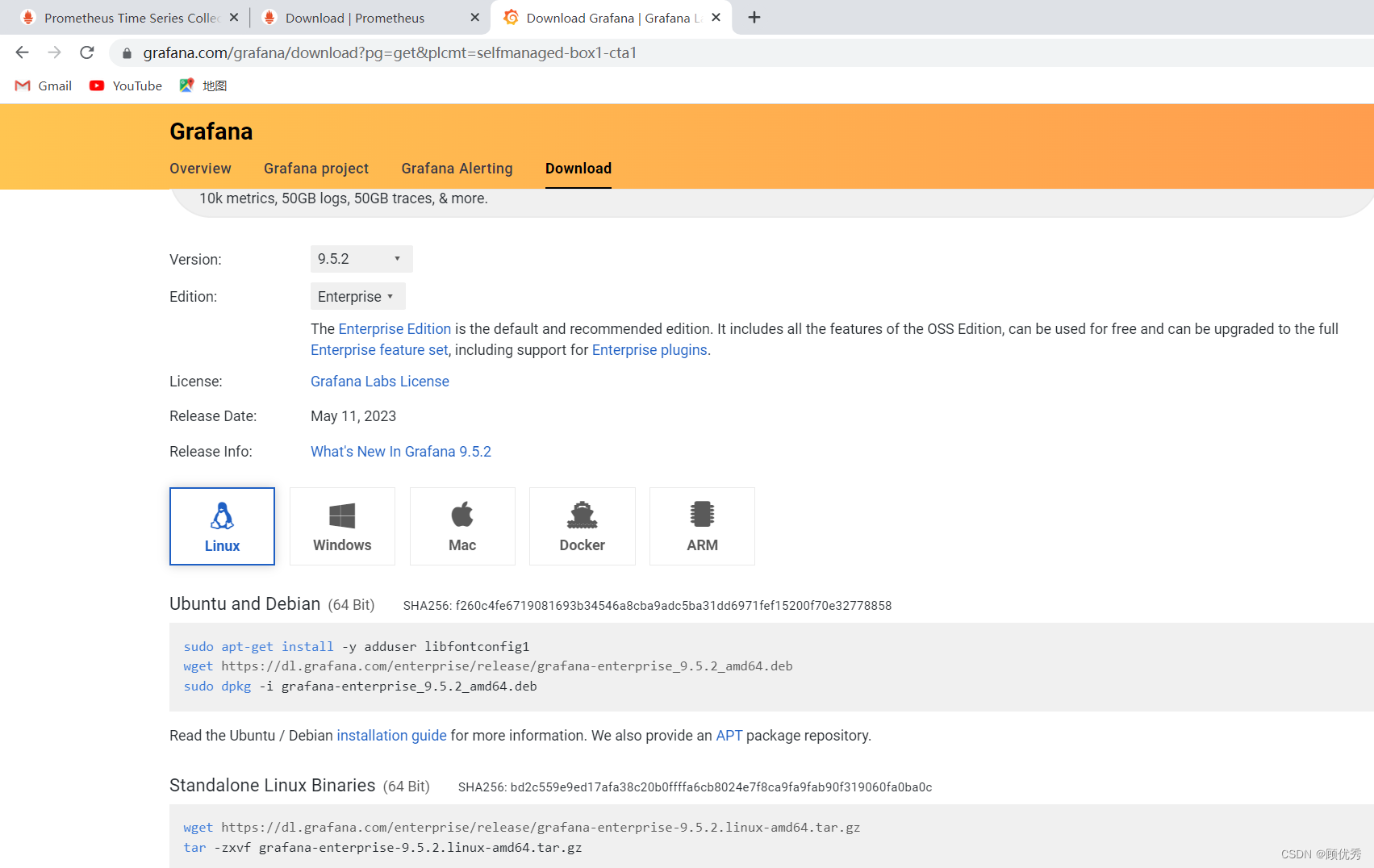
Task: Open the Edition Enterprise dropdown
Action: [x=357, y=296]
